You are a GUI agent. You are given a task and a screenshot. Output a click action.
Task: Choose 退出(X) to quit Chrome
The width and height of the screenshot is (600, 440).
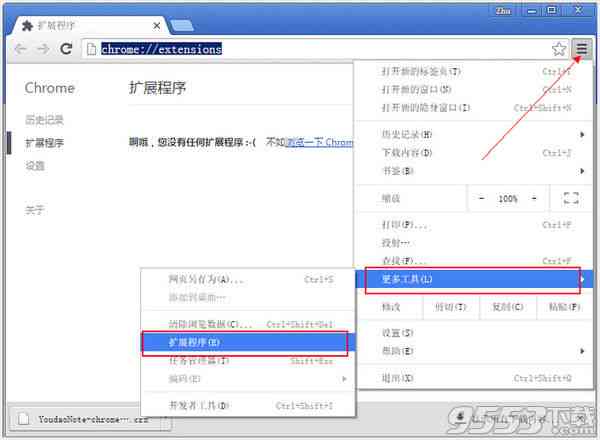click(x=474, y=378)
